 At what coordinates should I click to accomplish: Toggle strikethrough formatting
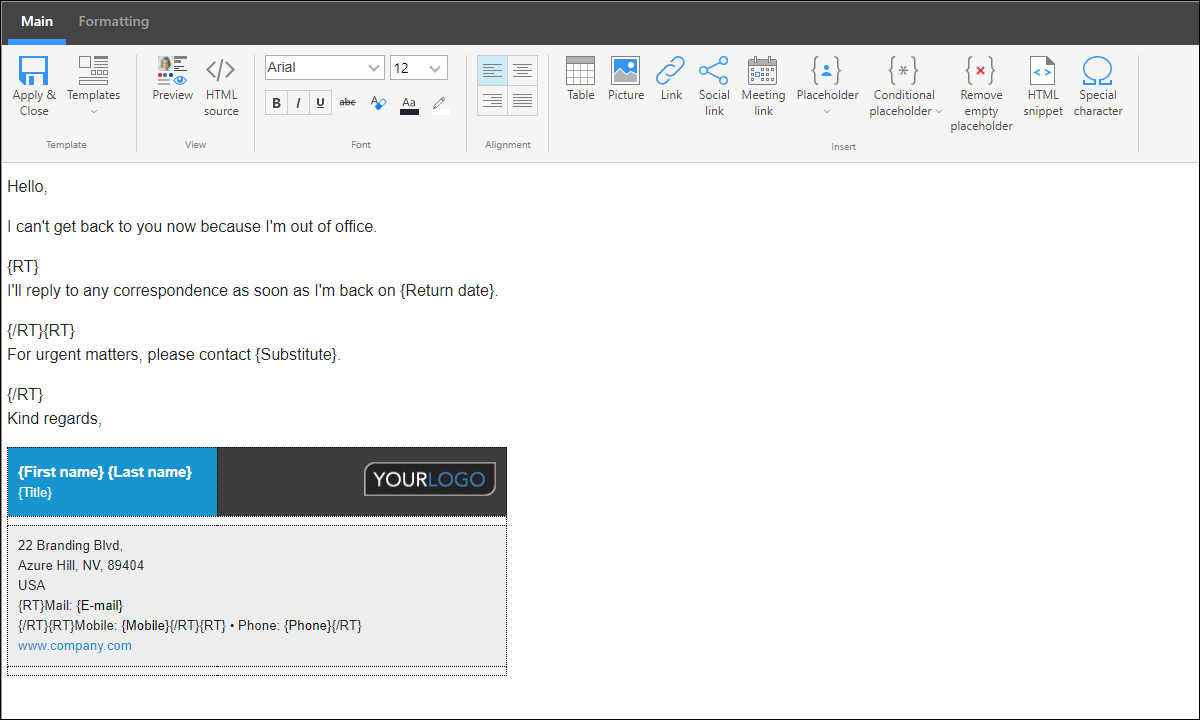point(347,102)
